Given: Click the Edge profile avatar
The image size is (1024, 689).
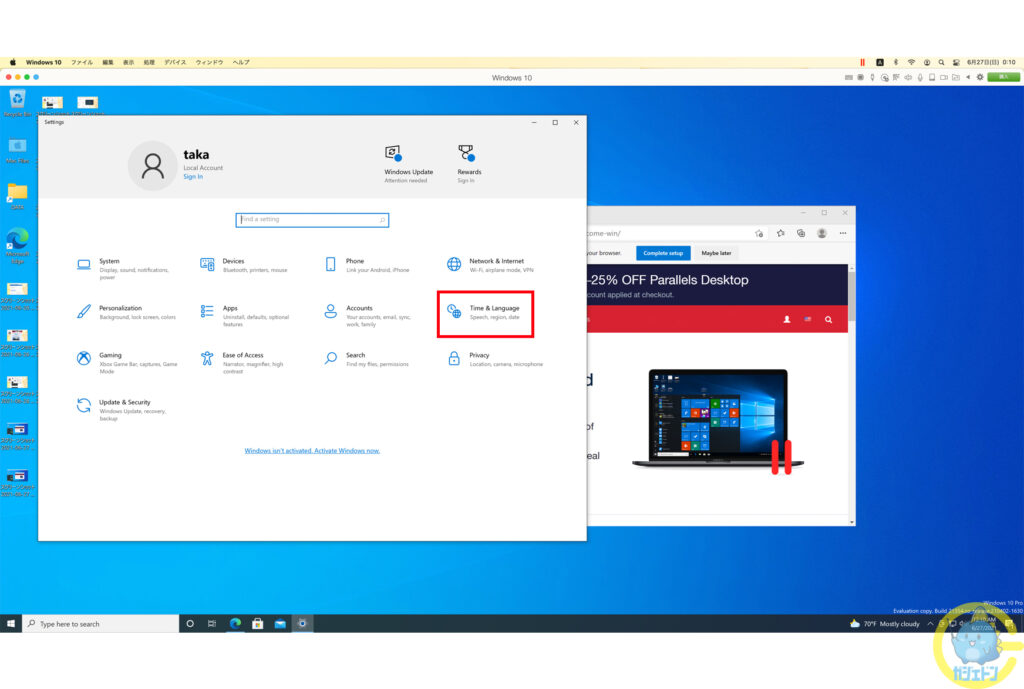Looking at the screenshot, I should click(822, 233).
